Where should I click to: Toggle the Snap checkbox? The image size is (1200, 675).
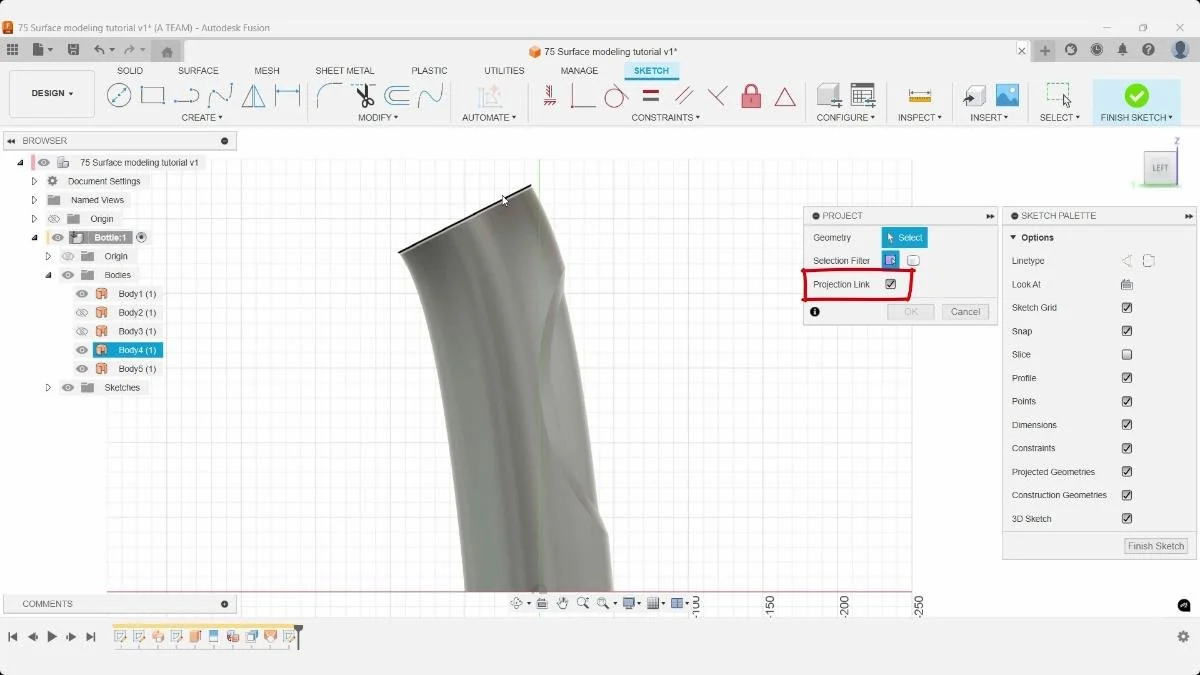click(1127, 331)
